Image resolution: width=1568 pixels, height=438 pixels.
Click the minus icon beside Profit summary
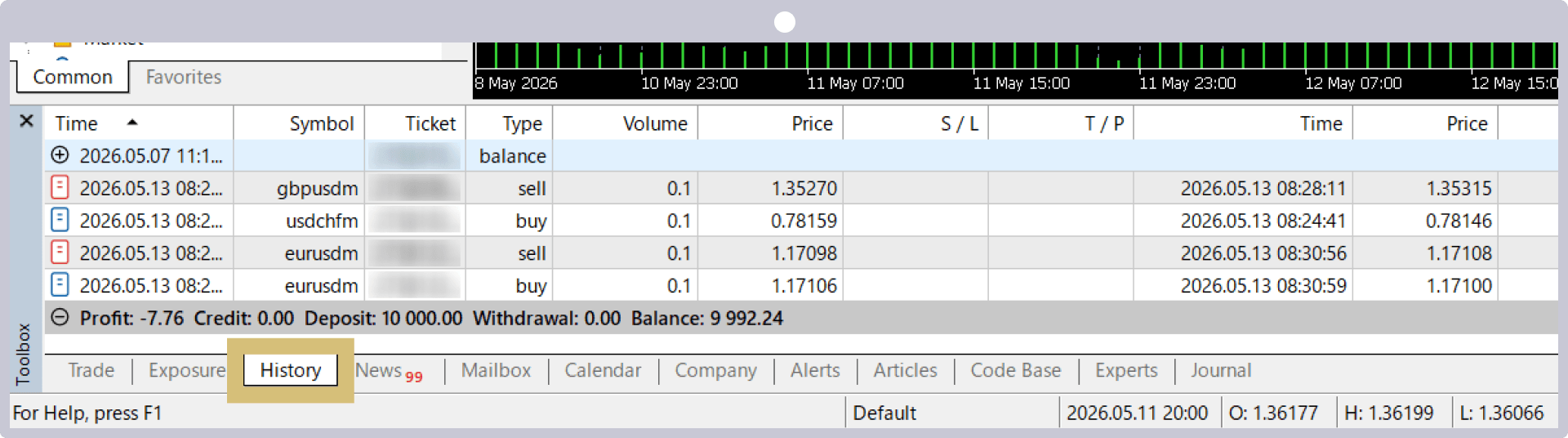60,318
